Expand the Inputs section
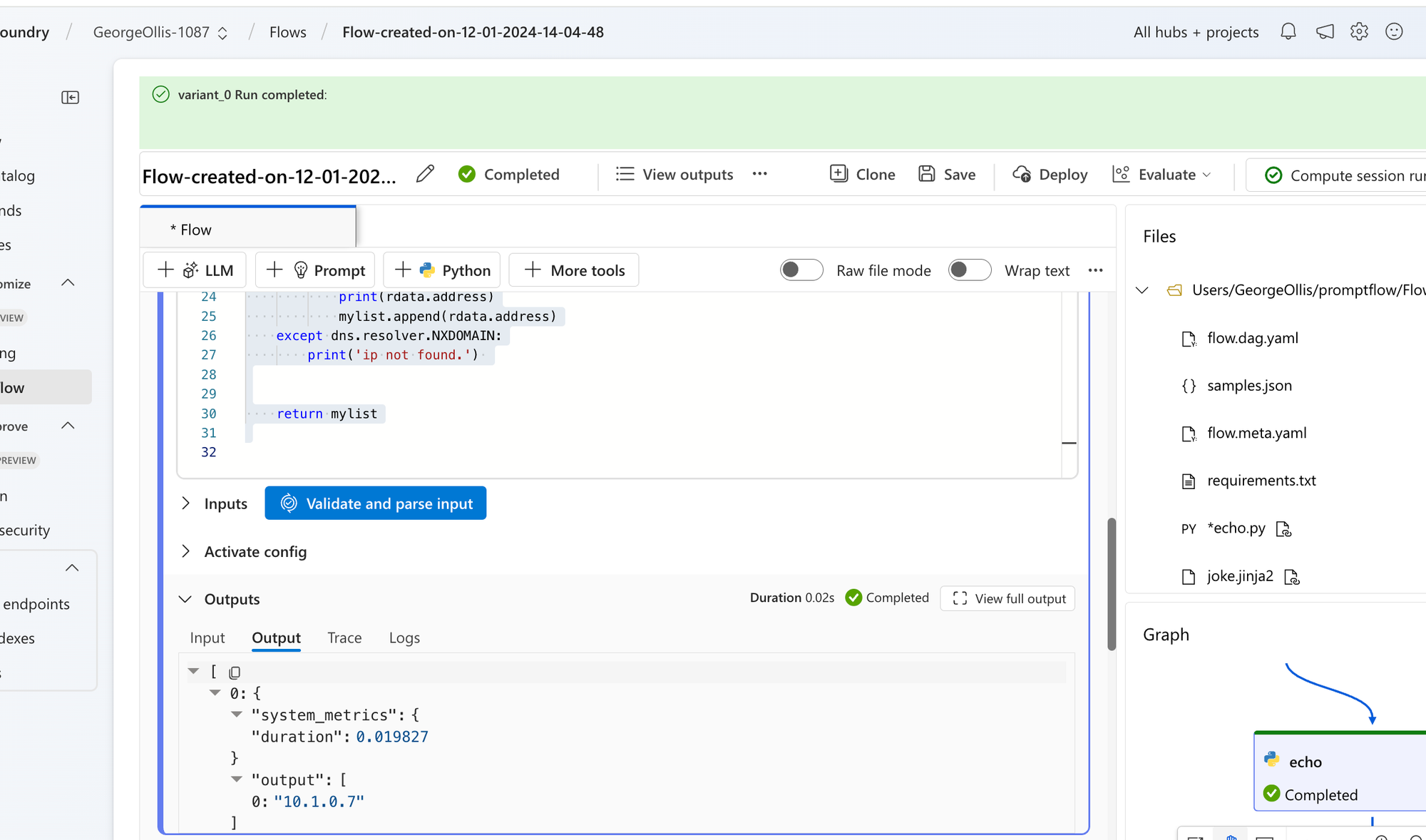The height and width of the screenshot is (840, 1426). pyautogui.click(x=186, y=503)
